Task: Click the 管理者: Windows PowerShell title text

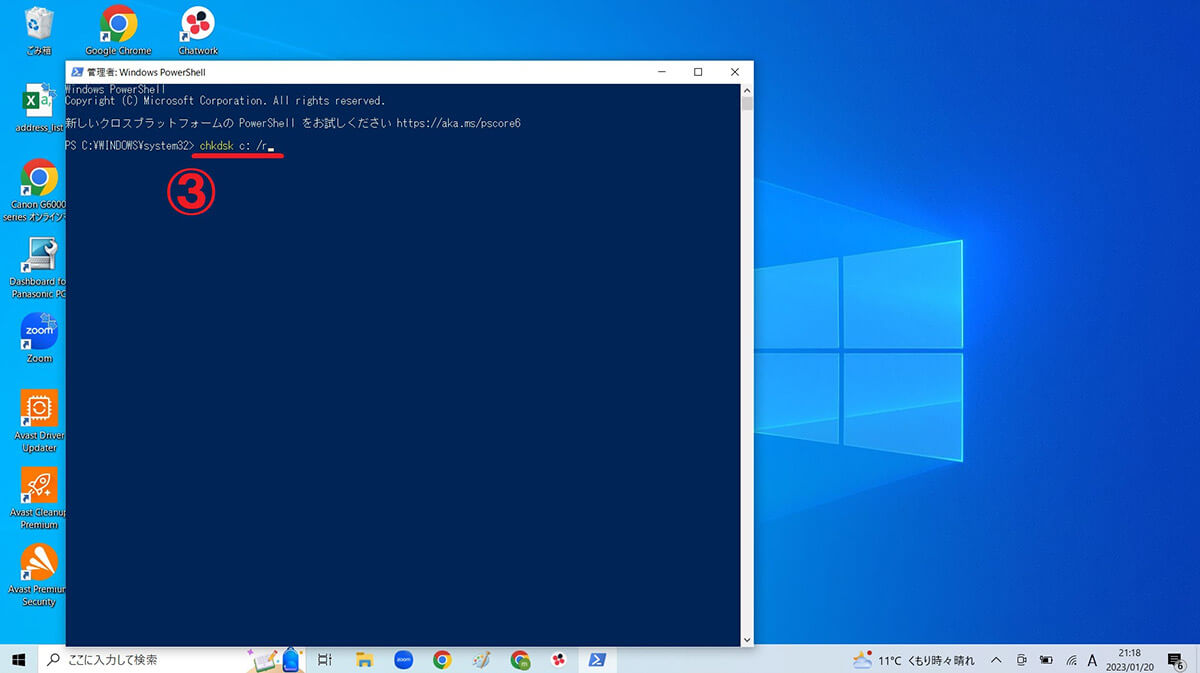Action: (146, 72)
